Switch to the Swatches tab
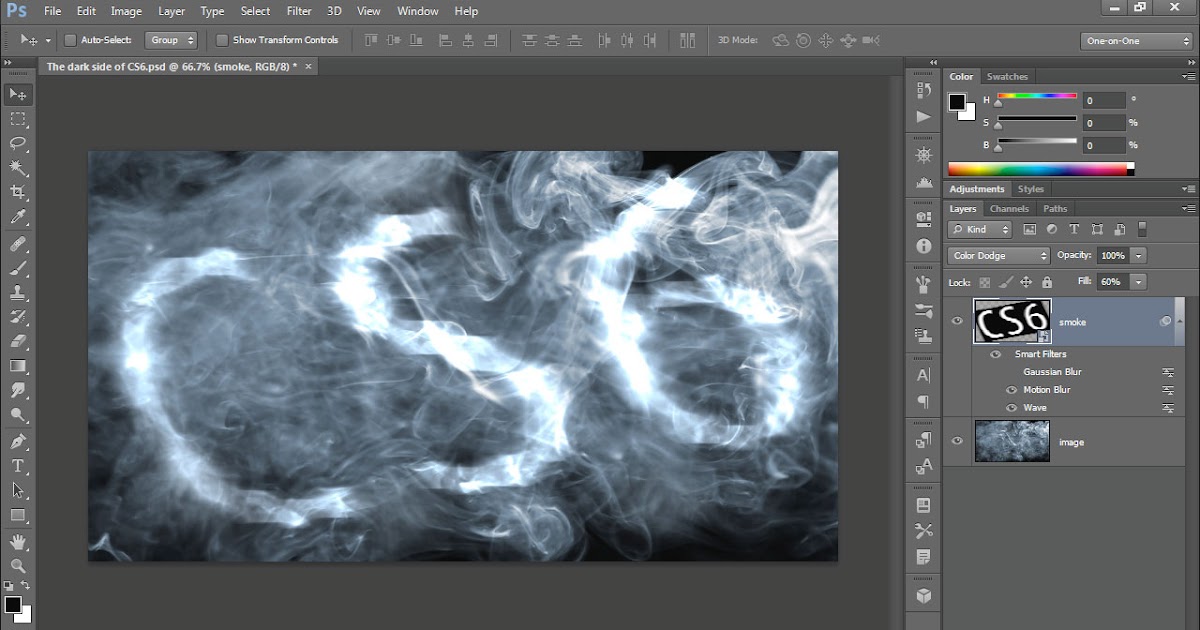 pyautogui.click(x=1007, y=77)
